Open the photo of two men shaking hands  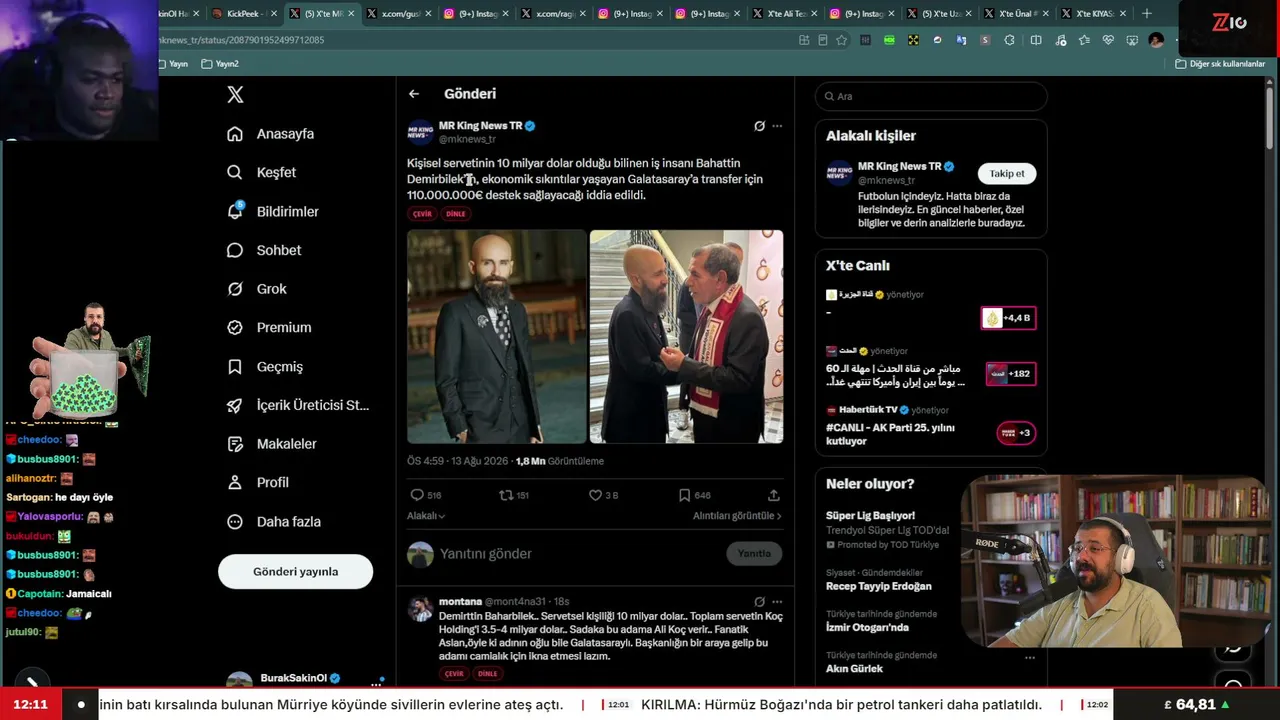tap(686, 336)
